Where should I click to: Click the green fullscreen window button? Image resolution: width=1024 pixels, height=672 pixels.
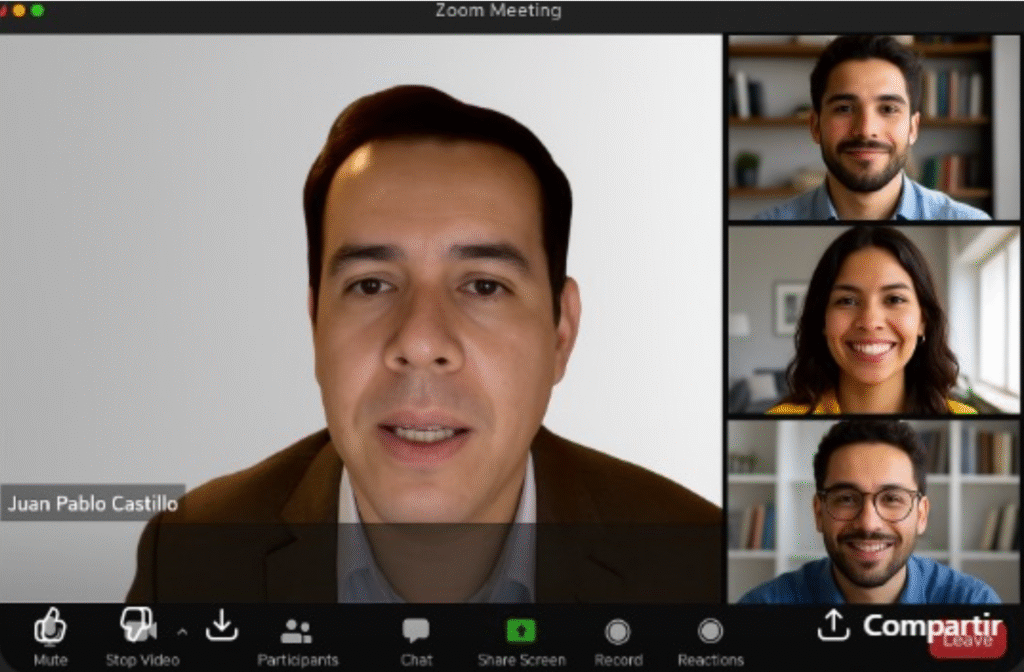(x=38, y=10)
